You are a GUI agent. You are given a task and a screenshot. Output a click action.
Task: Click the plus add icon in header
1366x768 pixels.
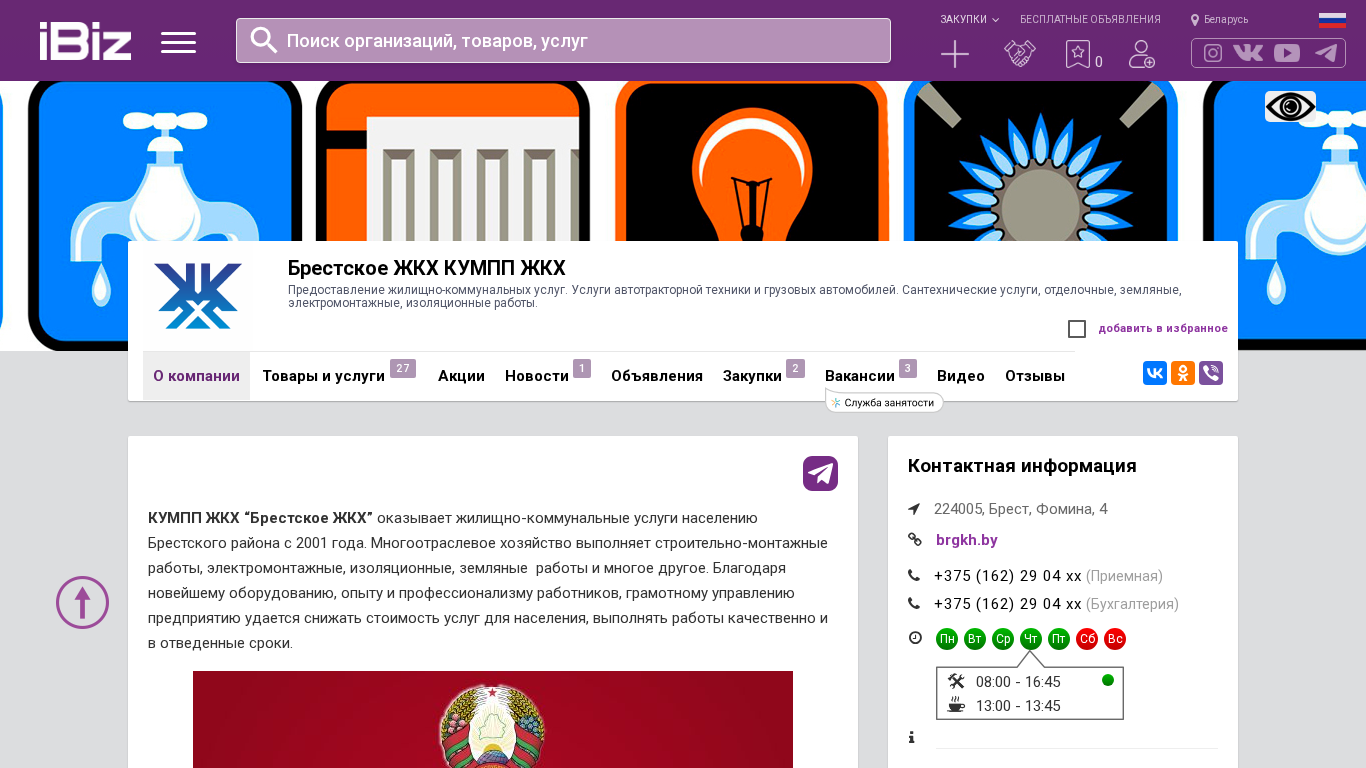coord(955,54)
